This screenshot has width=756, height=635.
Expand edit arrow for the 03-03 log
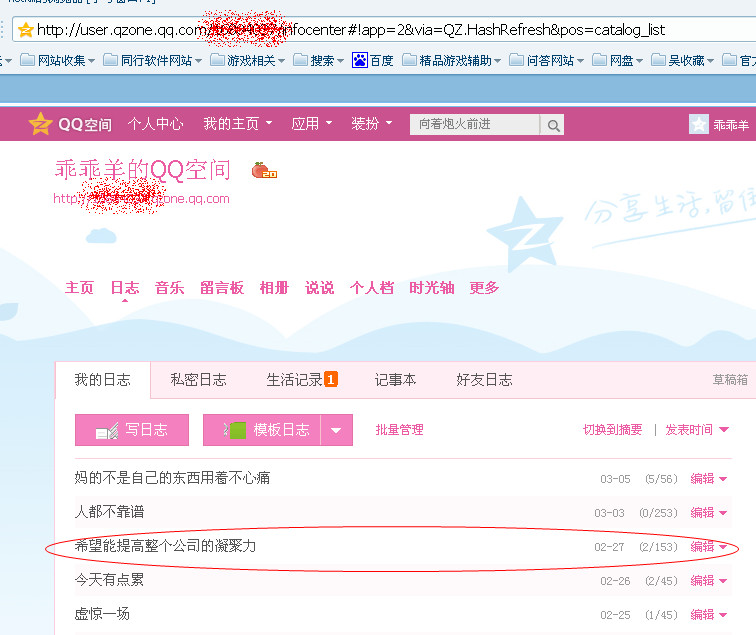(x=723, y=513)
